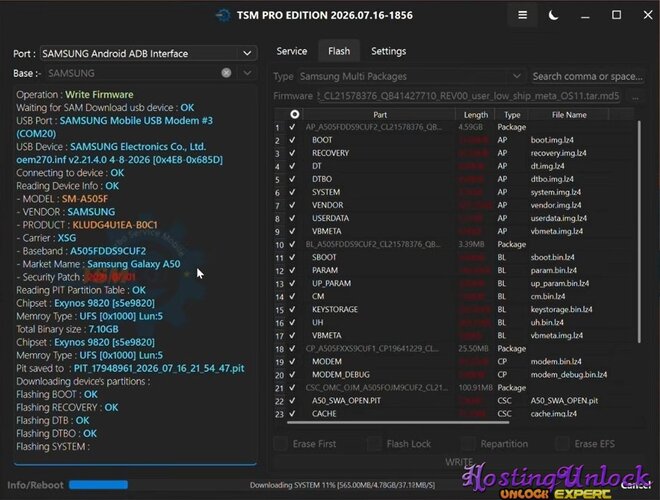
Task: Select the AP_A505FDDS9CUF2 package row
Action: coord(455,127)
